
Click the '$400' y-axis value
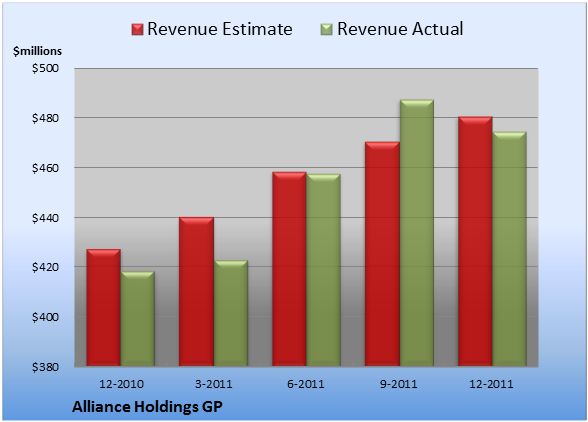[45, 317]
